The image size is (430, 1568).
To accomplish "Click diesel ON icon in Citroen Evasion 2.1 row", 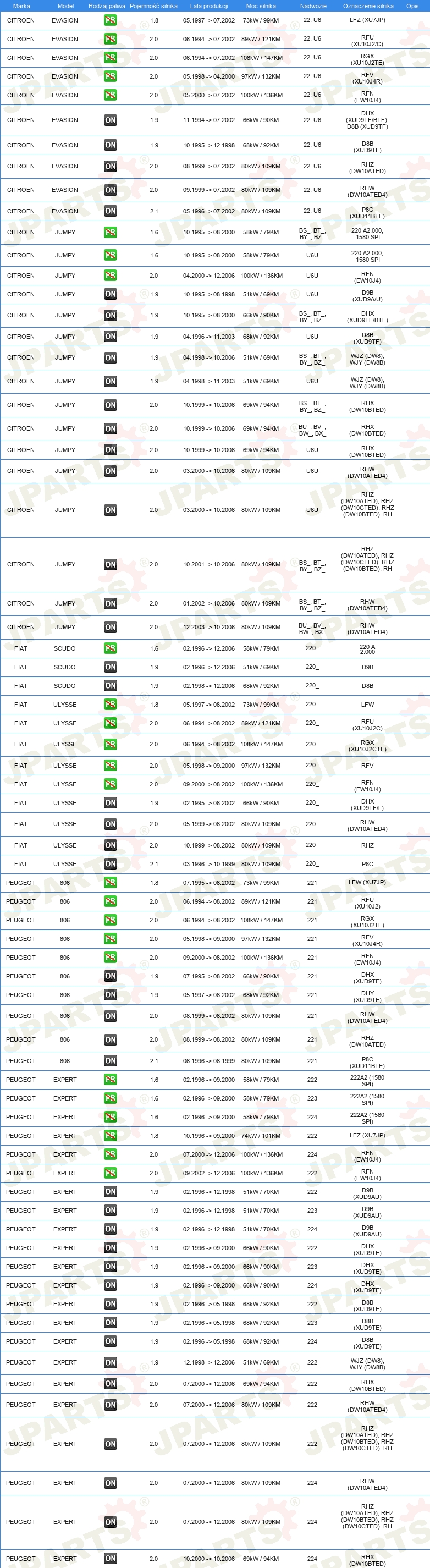I will [110, 211].
